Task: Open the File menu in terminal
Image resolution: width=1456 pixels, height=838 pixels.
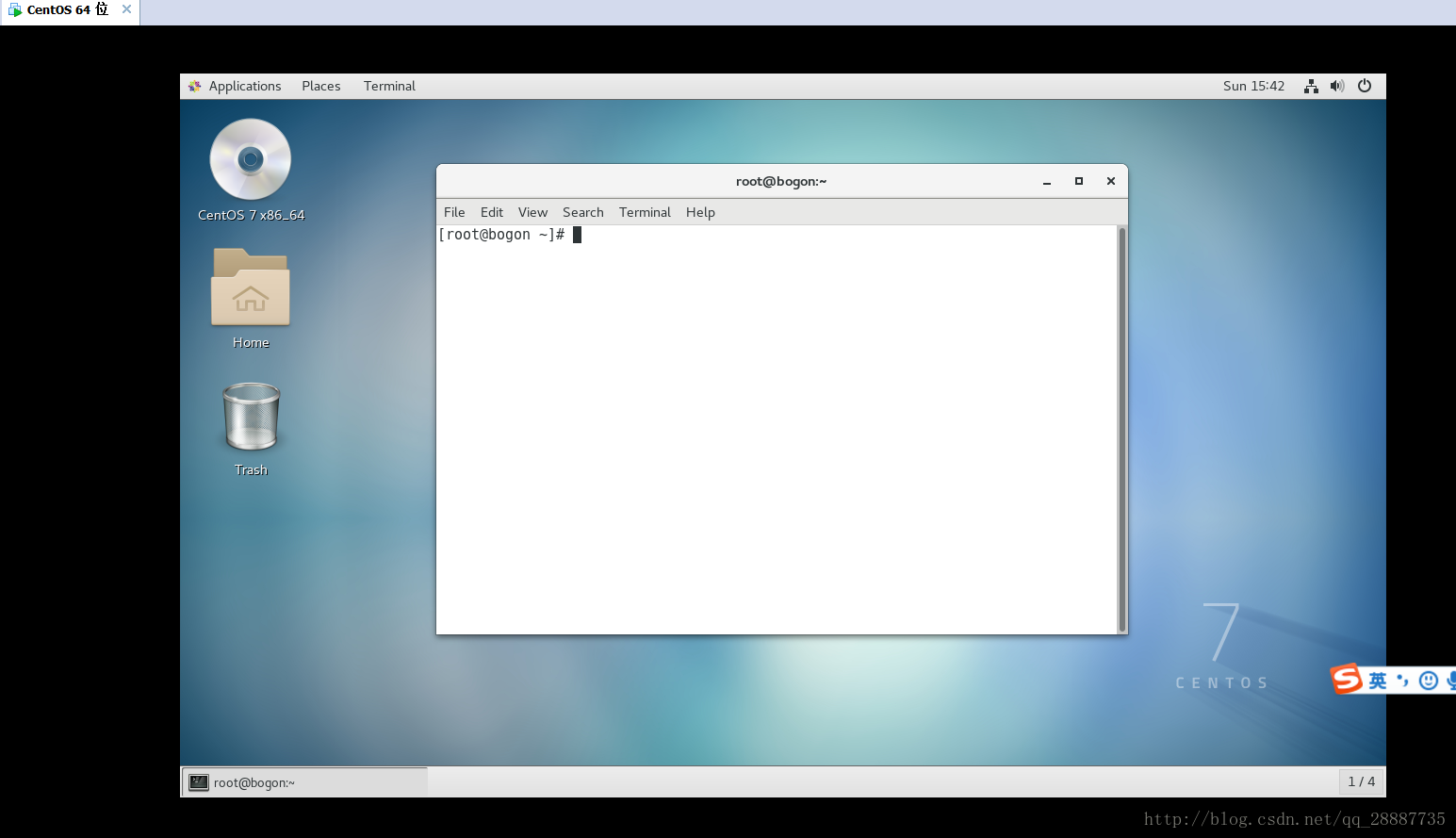Action: pos(454,212)
